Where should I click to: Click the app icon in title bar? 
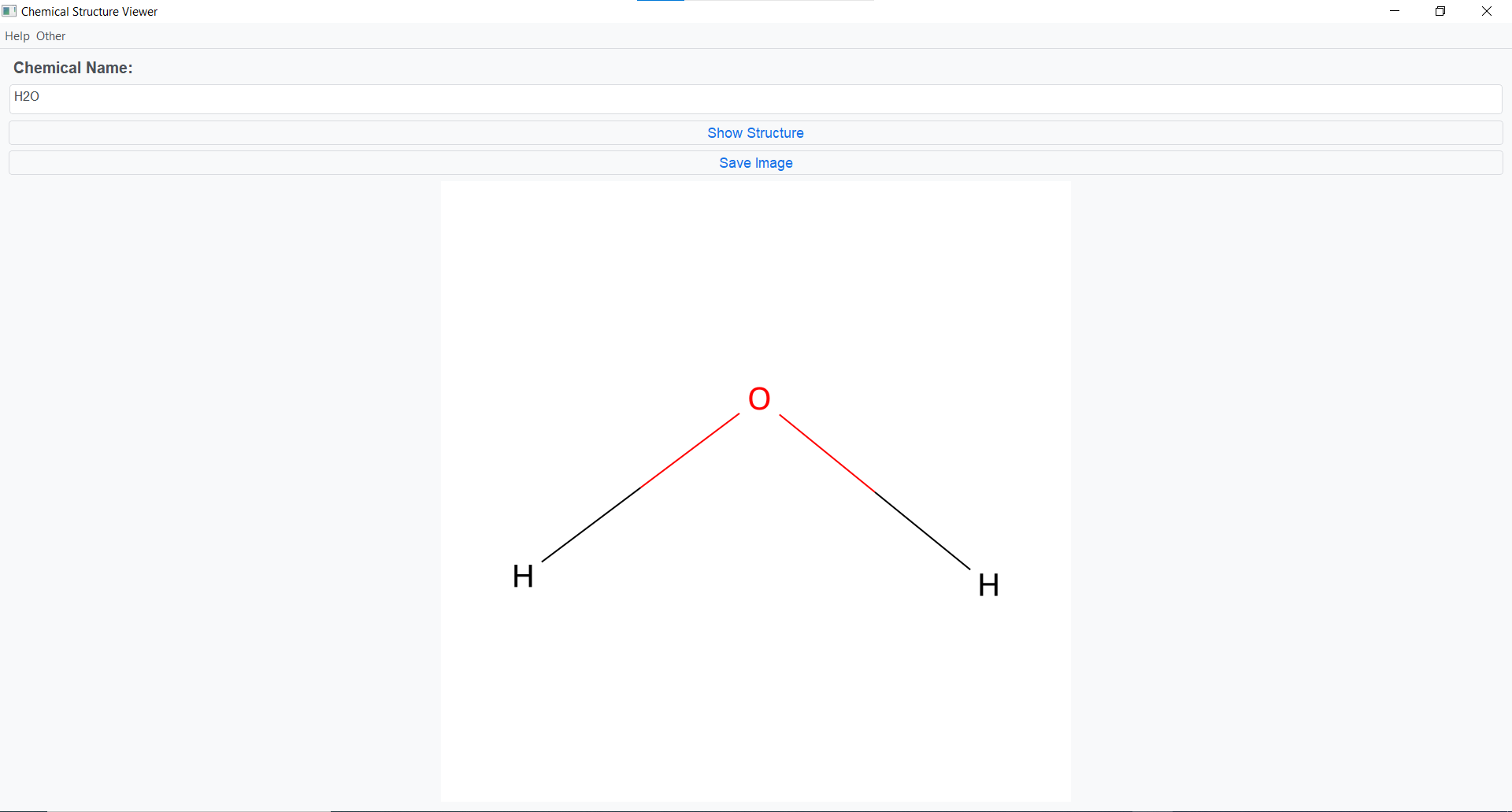[9, 11]
